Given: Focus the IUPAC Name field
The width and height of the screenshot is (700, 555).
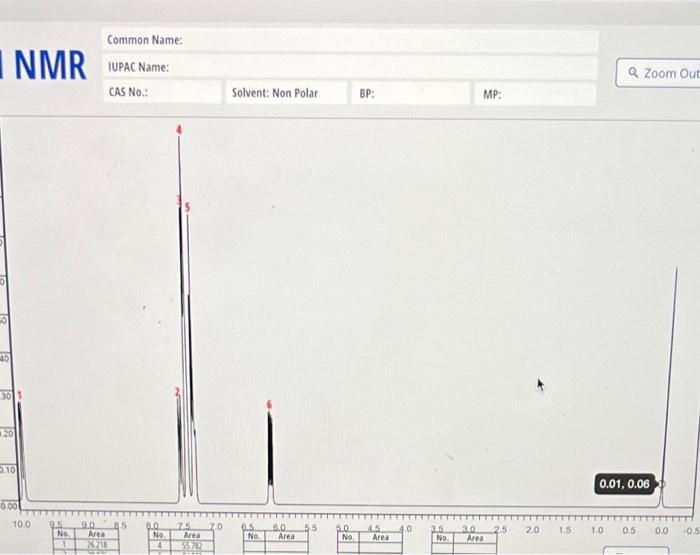Looking at the screenshot, I should pyautogui.click(x=350, y=67).
